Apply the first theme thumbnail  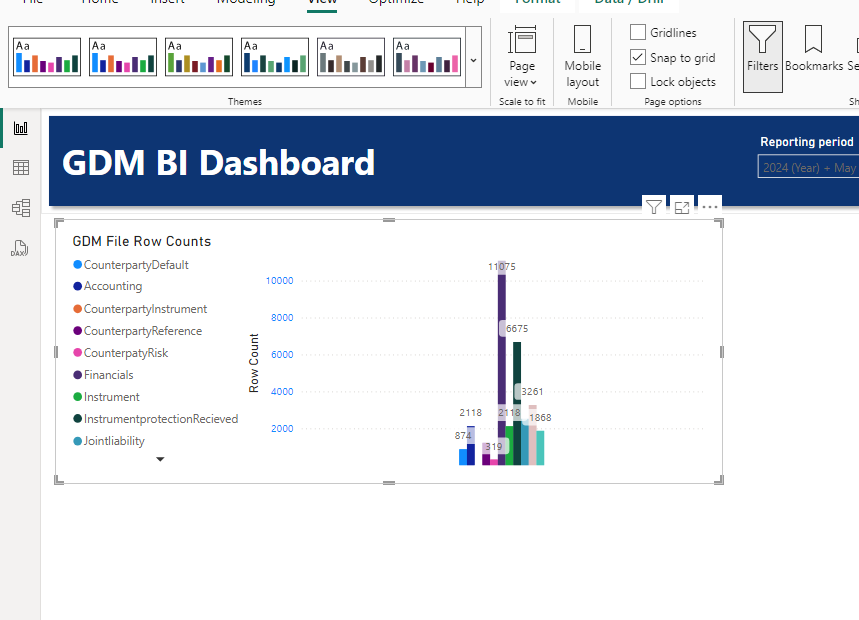coord(47,56)
